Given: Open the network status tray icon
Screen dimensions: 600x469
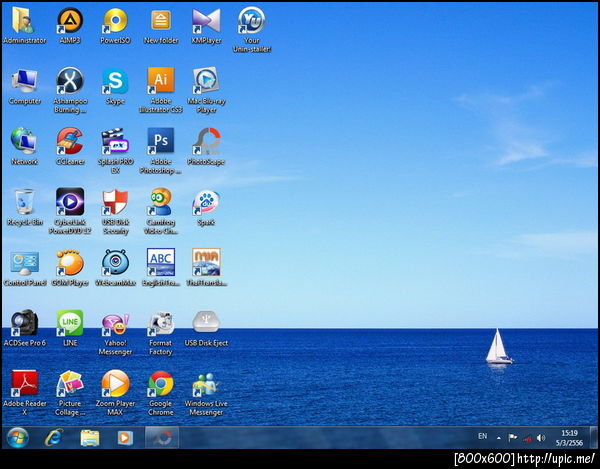Looking at the screenshot, I should (528, 438).
